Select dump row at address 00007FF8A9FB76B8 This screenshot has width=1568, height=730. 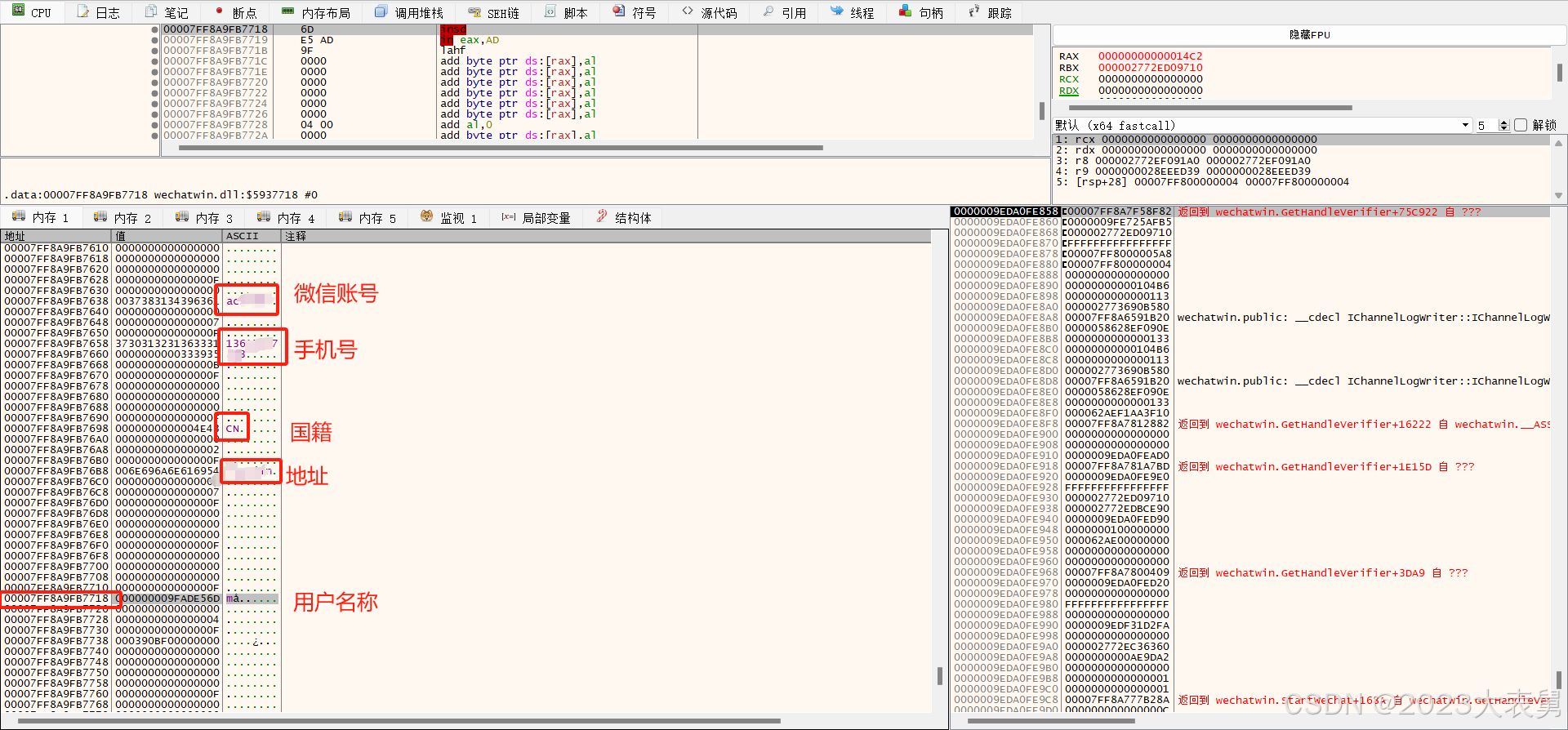coord(467,470)
